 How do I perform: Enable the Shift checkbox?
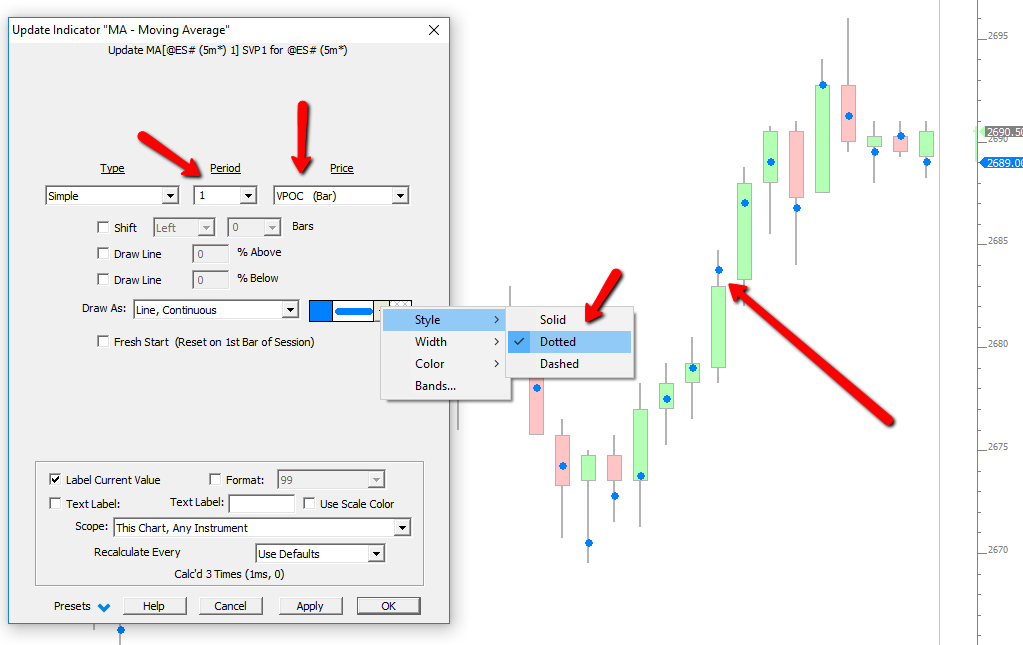[103, 227]
